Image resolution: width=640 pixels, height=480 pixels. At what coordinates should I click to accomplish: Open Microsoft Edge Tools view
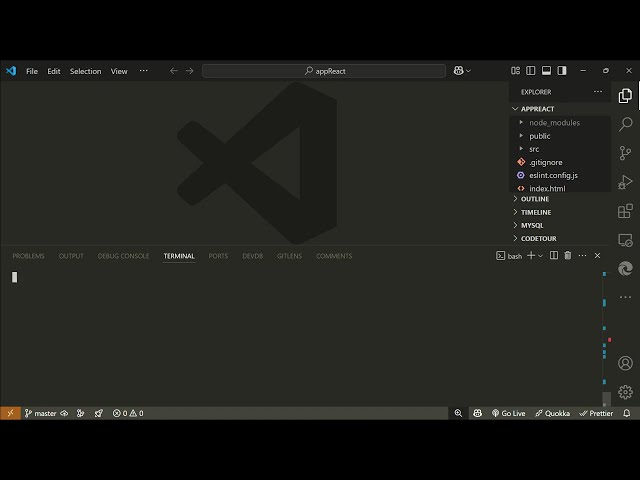pos(625,269)
